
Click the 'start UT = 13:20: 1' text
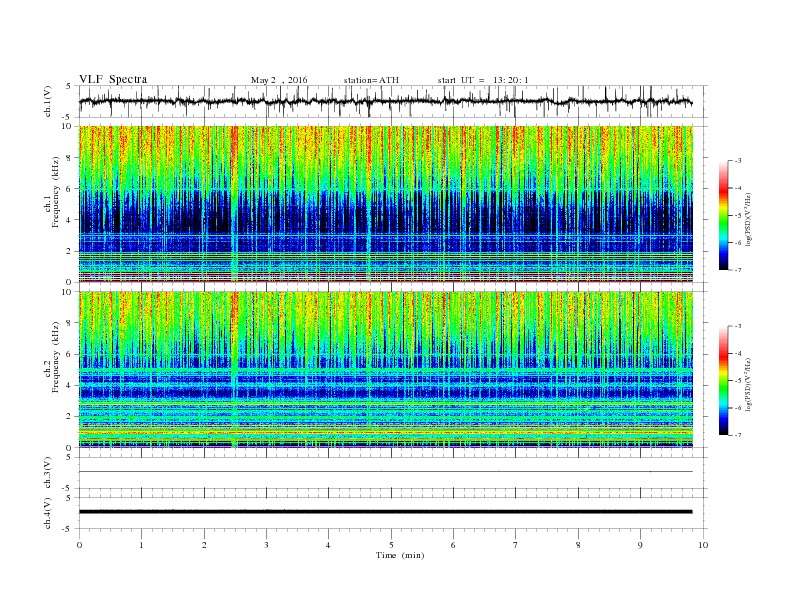point(483,80)
